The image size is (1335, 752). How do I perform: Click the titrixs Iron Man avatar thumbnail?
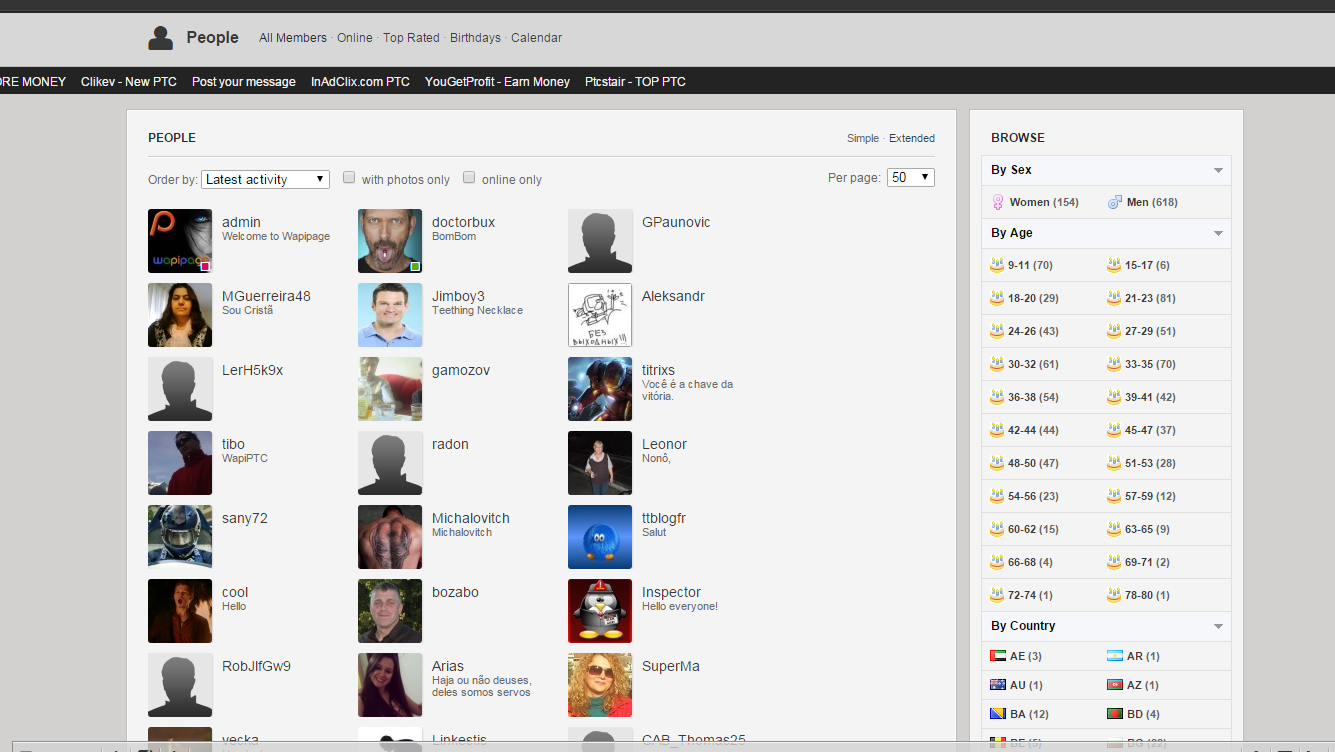coord(600,389)
